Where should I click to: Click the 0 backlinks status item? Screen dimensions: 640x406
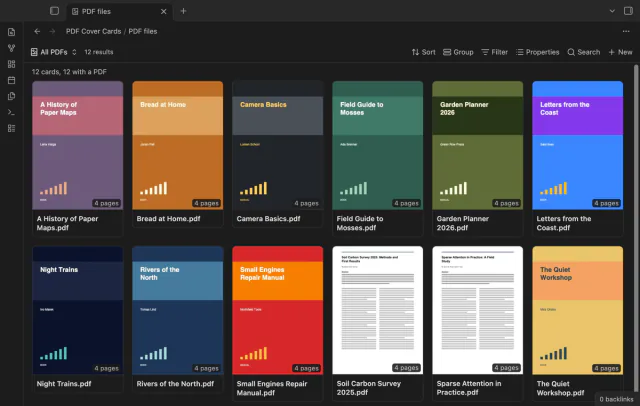616,399
